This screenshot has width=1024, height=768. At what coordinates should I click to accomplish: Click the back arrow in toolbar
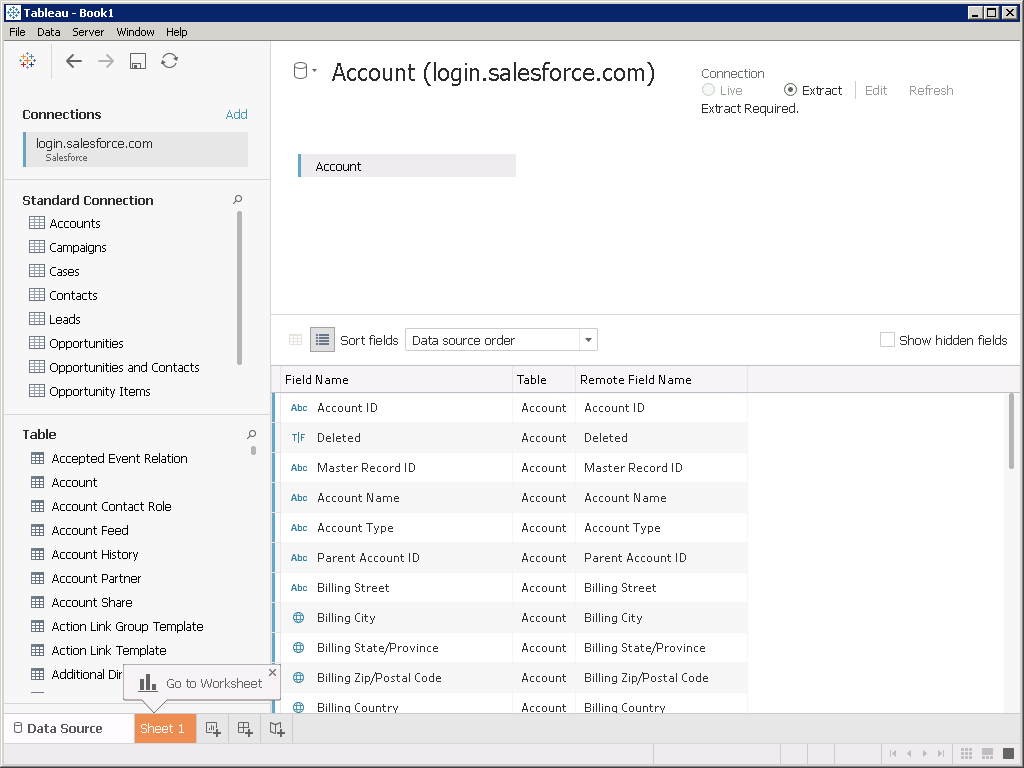73,61
